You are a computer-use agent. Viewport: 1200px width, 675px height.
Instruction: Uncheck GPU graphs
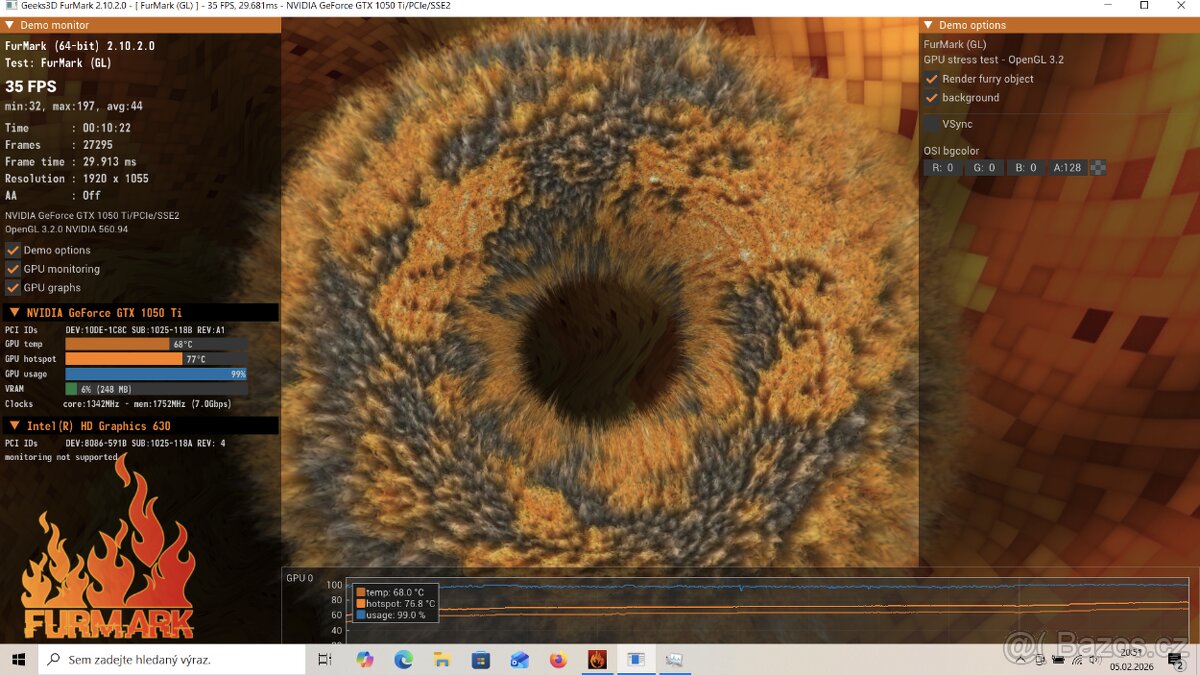(x=13, y=288)
